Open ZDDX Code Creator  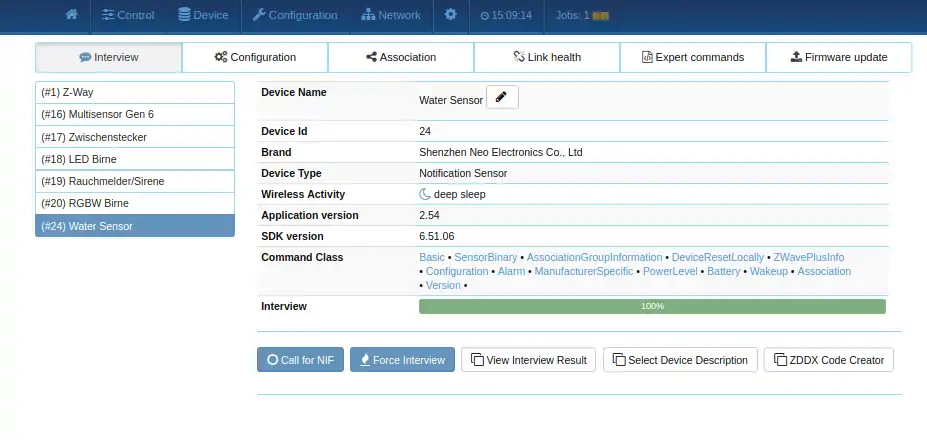pos(829,360)
